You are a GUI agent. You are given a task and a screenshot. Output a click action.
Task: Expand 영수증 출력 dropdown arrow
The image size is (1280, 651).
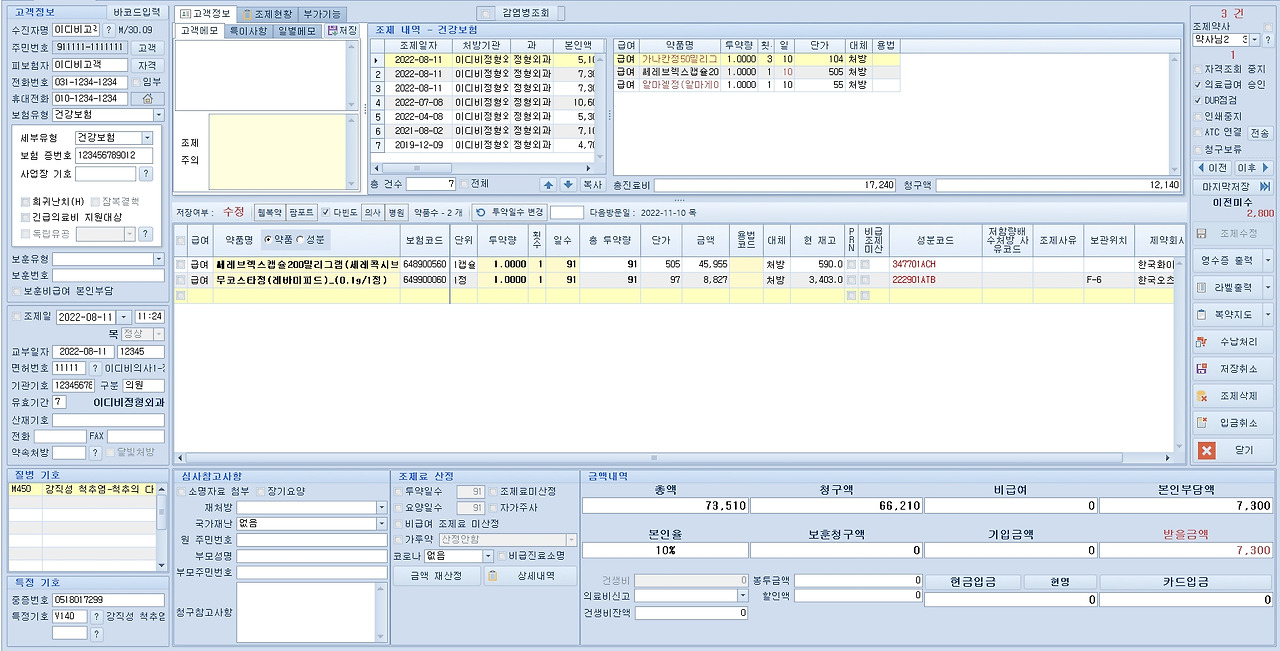pos(1268,260)
